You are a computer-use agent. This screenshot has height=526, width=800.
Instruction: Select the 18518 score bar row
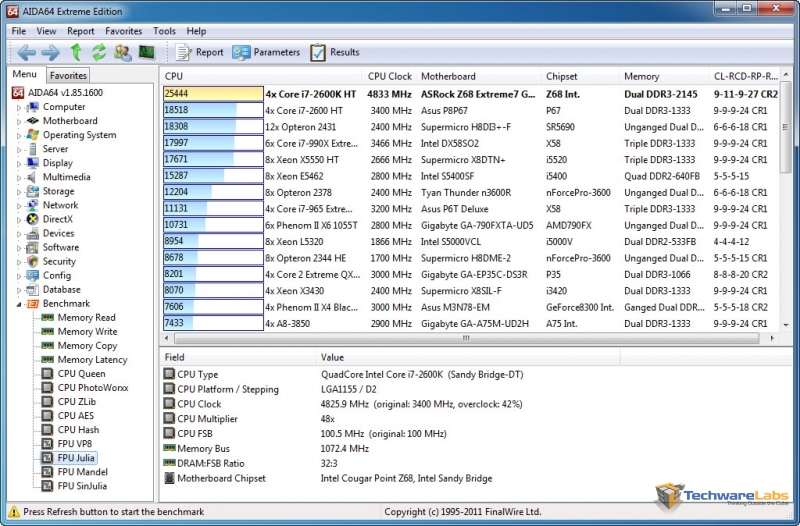click(213, 110)
